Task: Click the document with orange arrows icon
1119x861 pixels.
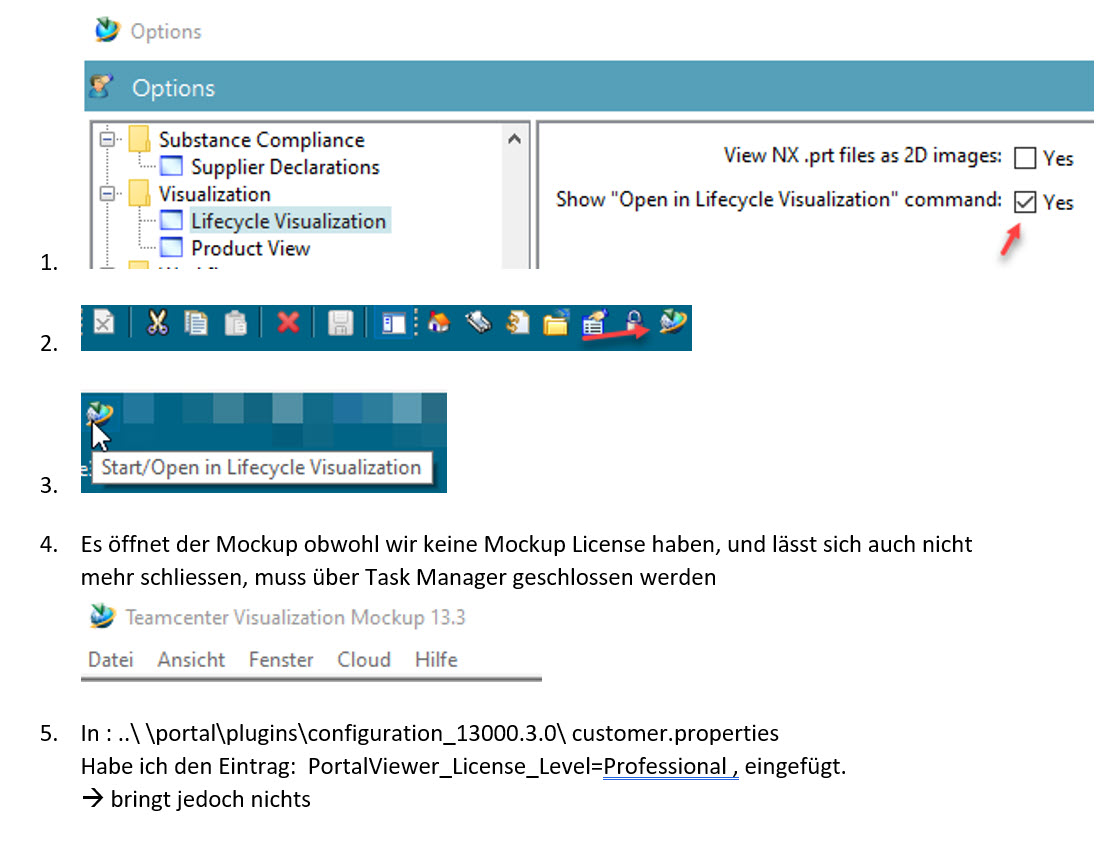Action: click(517, 323)
